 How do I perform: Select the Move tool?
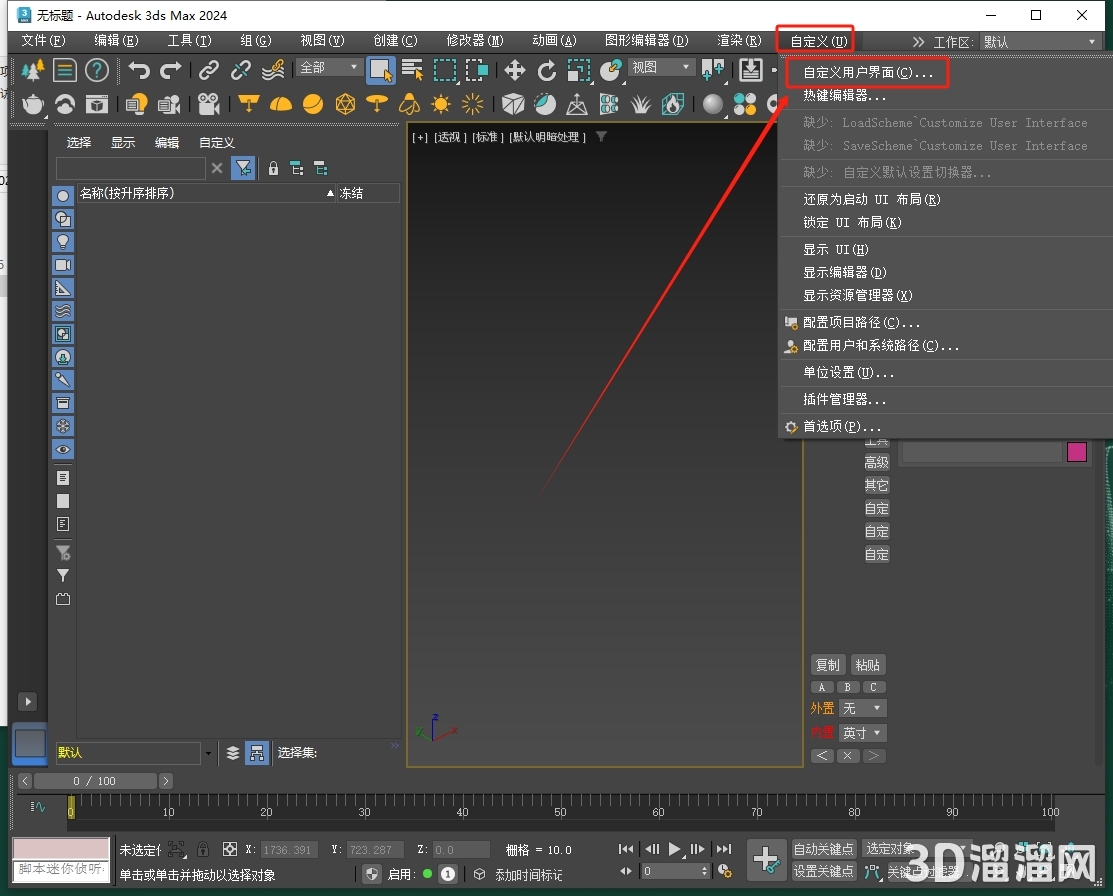[x=515, y=70]
